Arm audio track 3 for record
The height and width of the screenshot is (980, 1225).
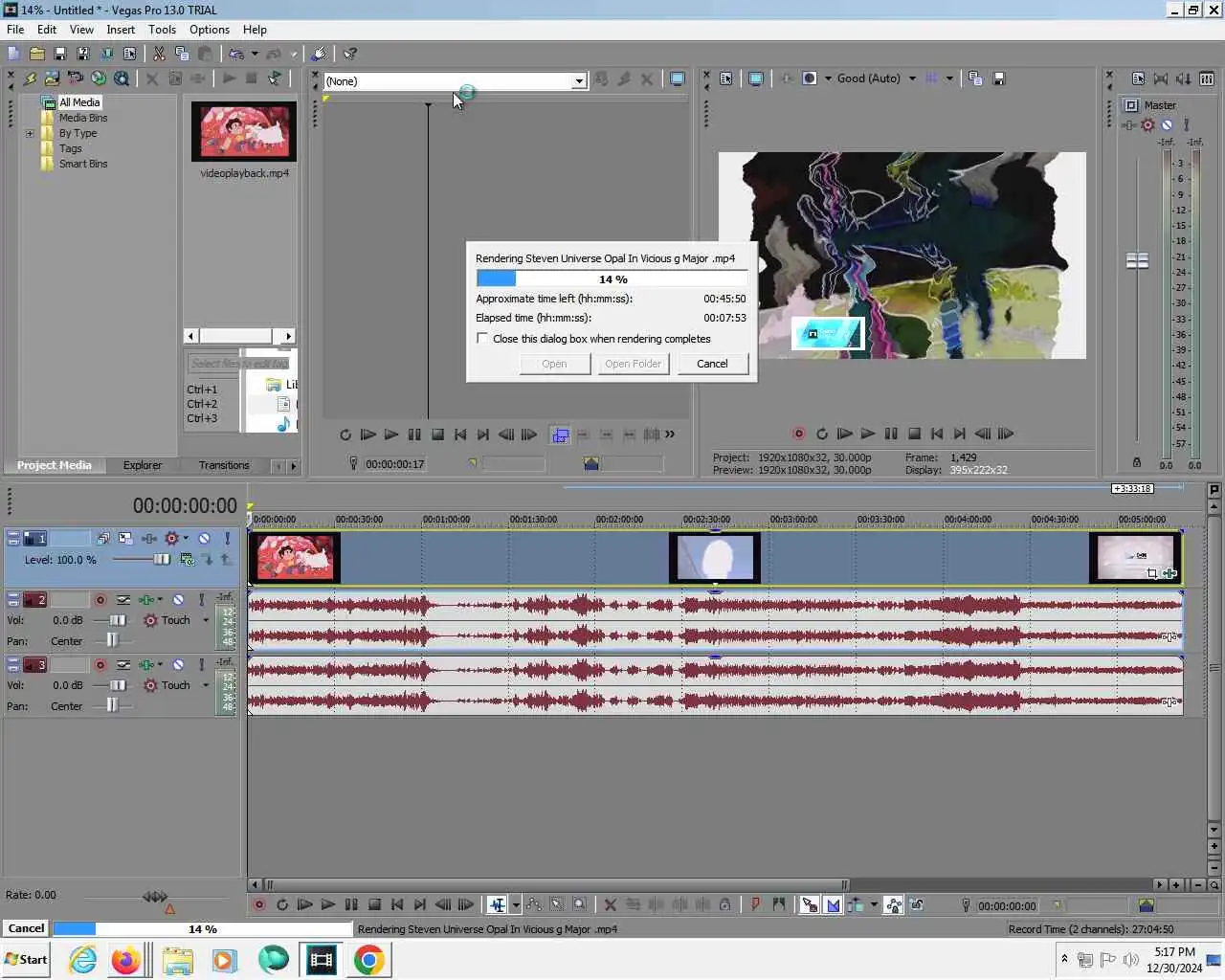100,664
